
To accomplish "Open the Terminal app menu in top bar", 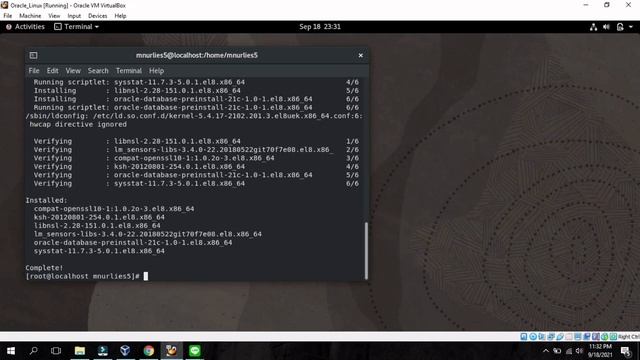I will point(77,27).
